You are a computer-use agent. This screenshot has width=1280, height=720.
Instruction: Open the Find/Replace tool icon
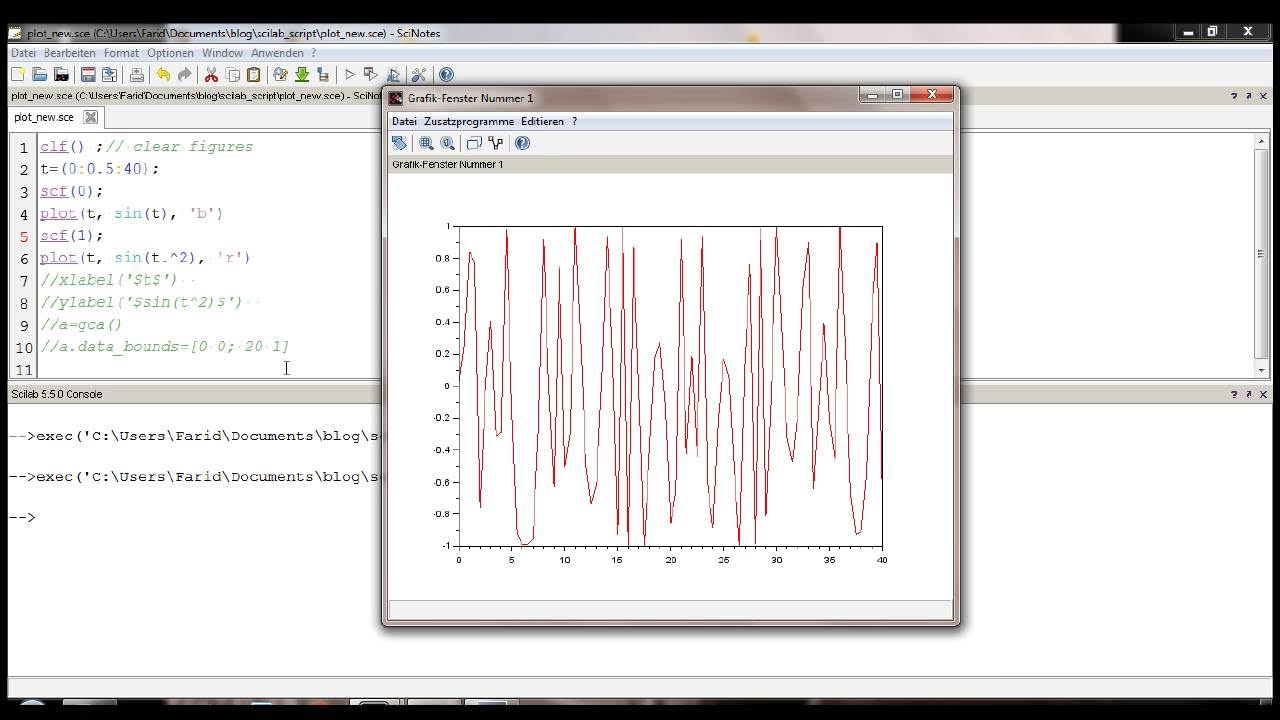[280, 74]
